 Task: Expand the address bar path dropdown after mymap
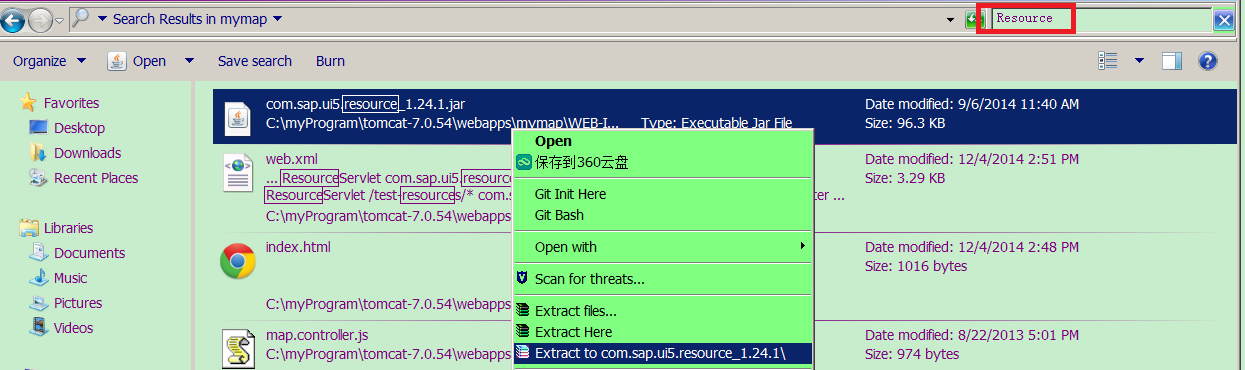click(277, 19)
